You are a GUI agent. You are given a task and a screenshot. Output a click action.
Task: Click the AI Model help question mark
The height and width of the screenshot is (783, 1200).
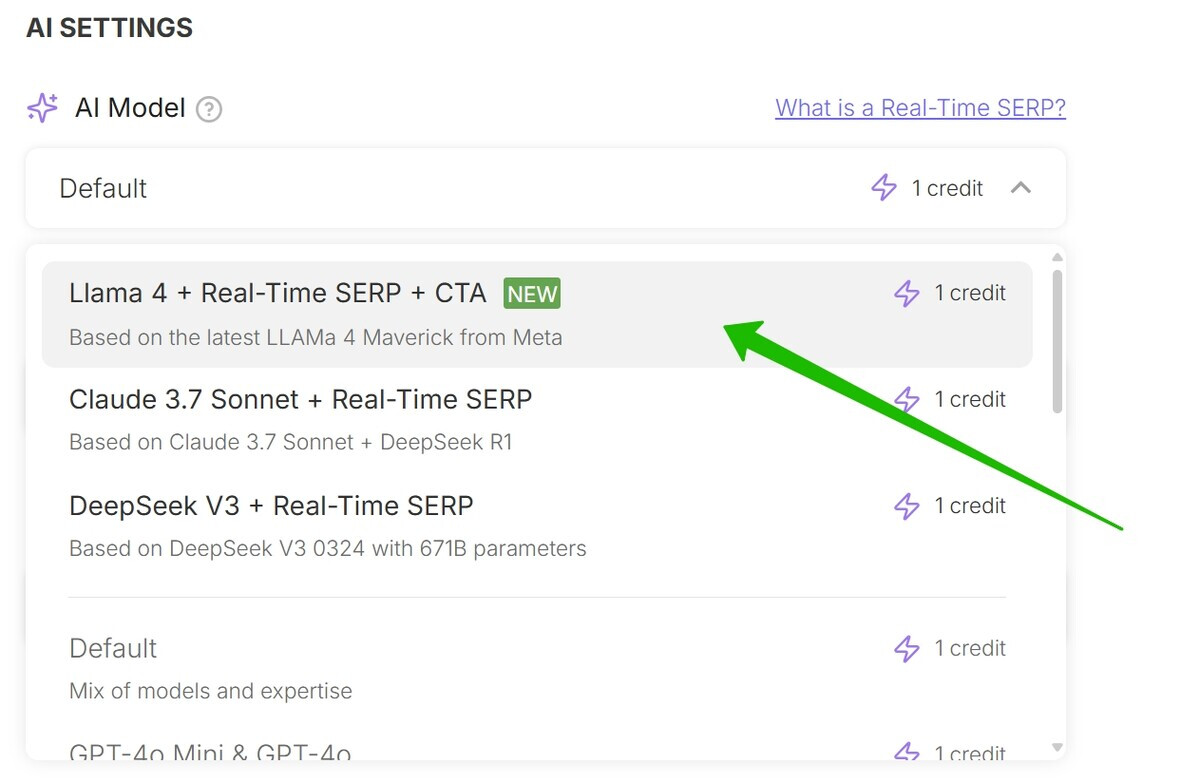[x=208, y=109]
